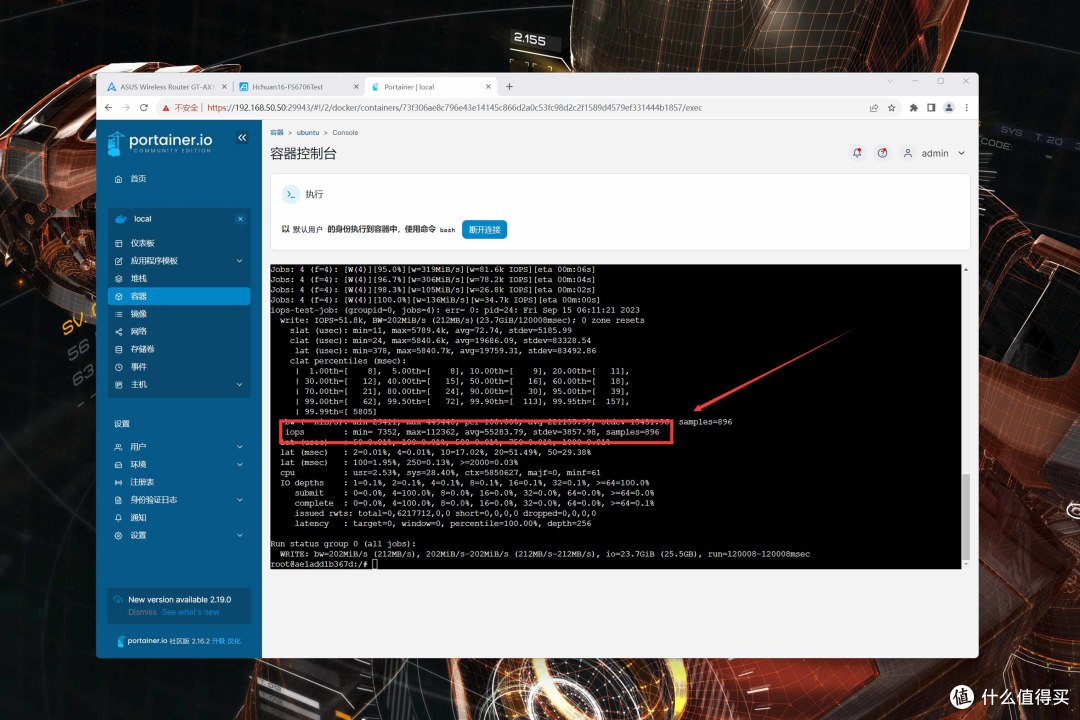1080x720 pixels.
Task: Open the browser profile icon
Action: tap(948, 107)
